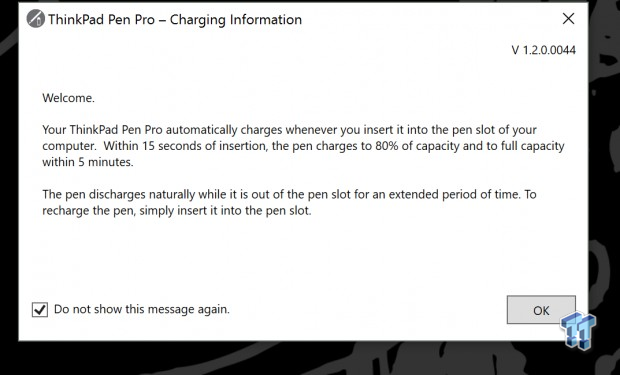Uncheck the Do not show again checkbox
The height and width of the screenshot is (375, 620).
click(40, 310)
